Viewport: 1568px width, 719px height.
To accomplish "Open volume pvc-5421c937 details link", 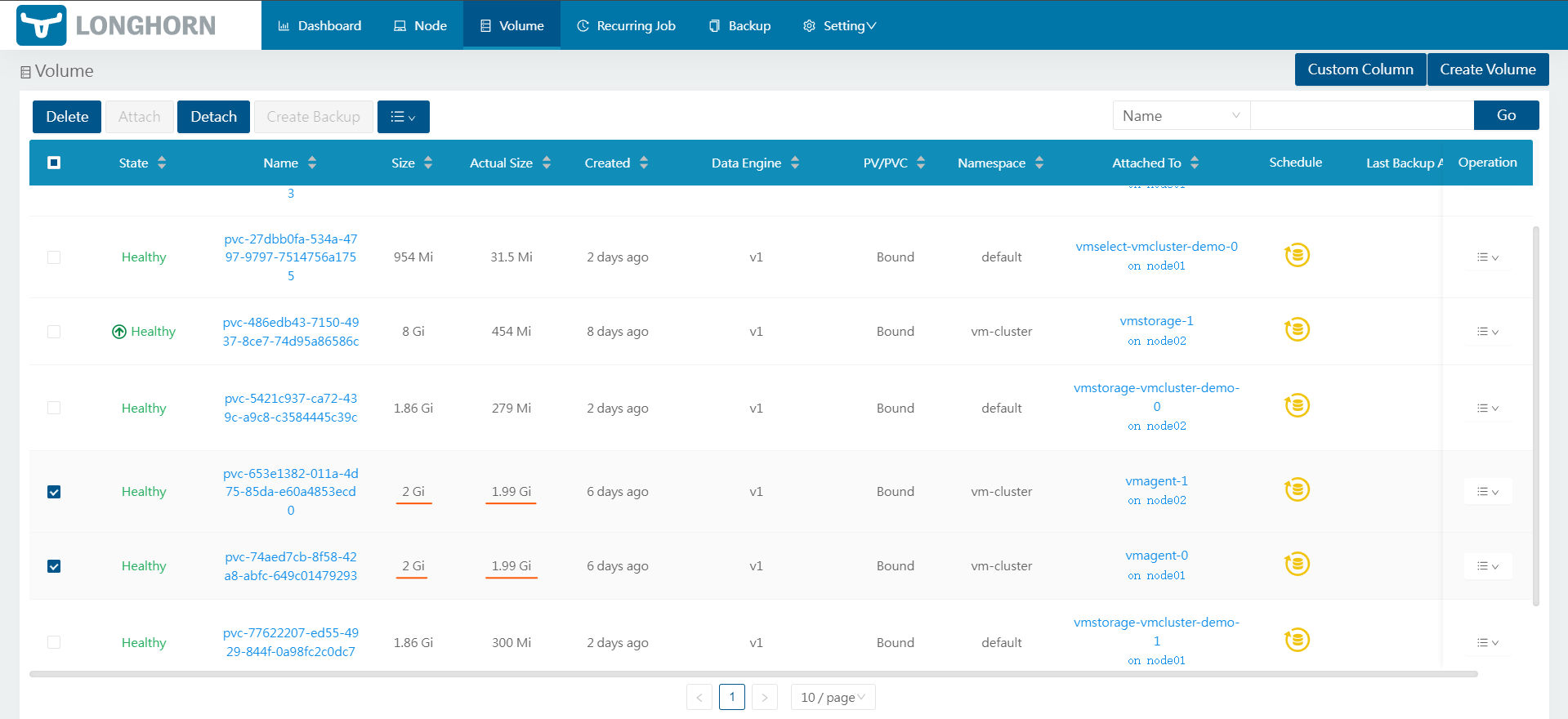I will (x=291, y=408).
